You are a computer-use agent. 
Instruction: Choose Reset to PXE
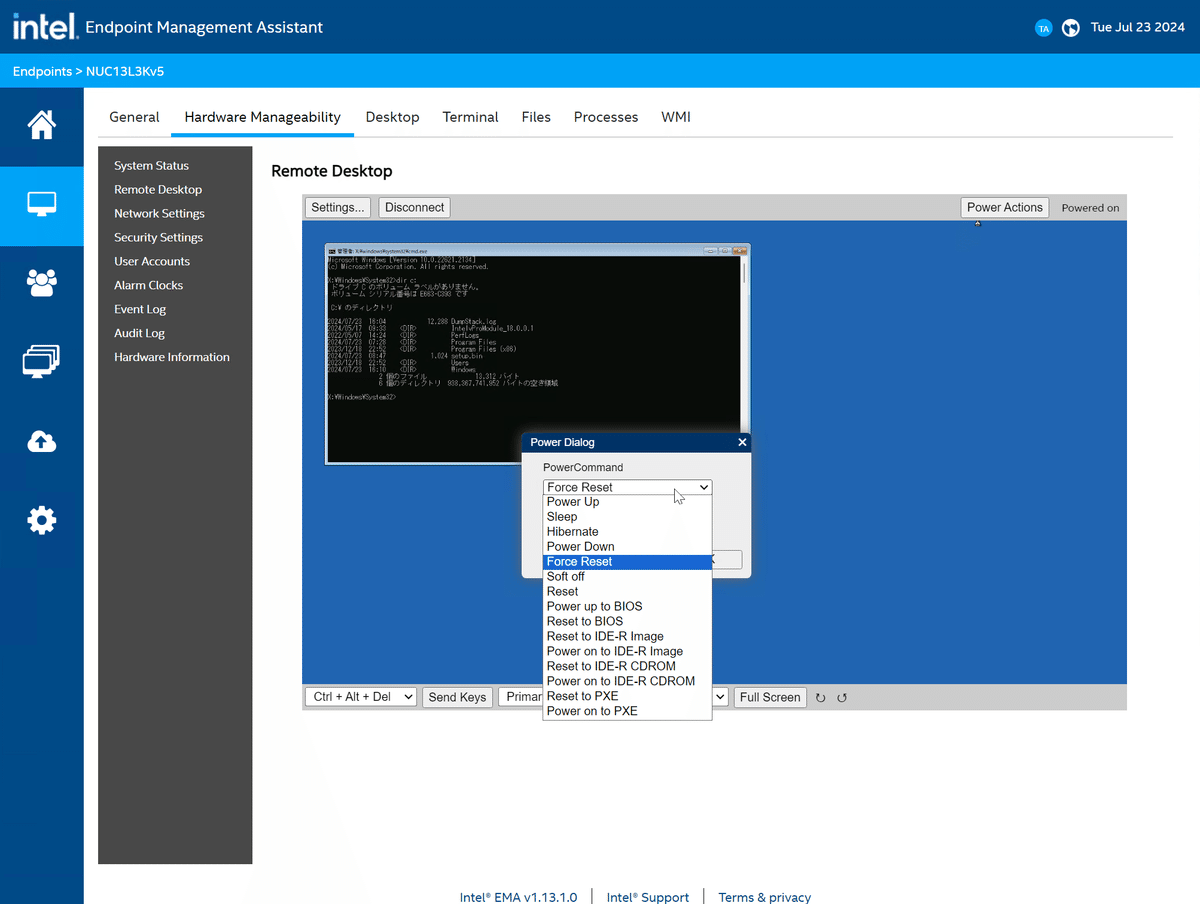tap(628, 697)
